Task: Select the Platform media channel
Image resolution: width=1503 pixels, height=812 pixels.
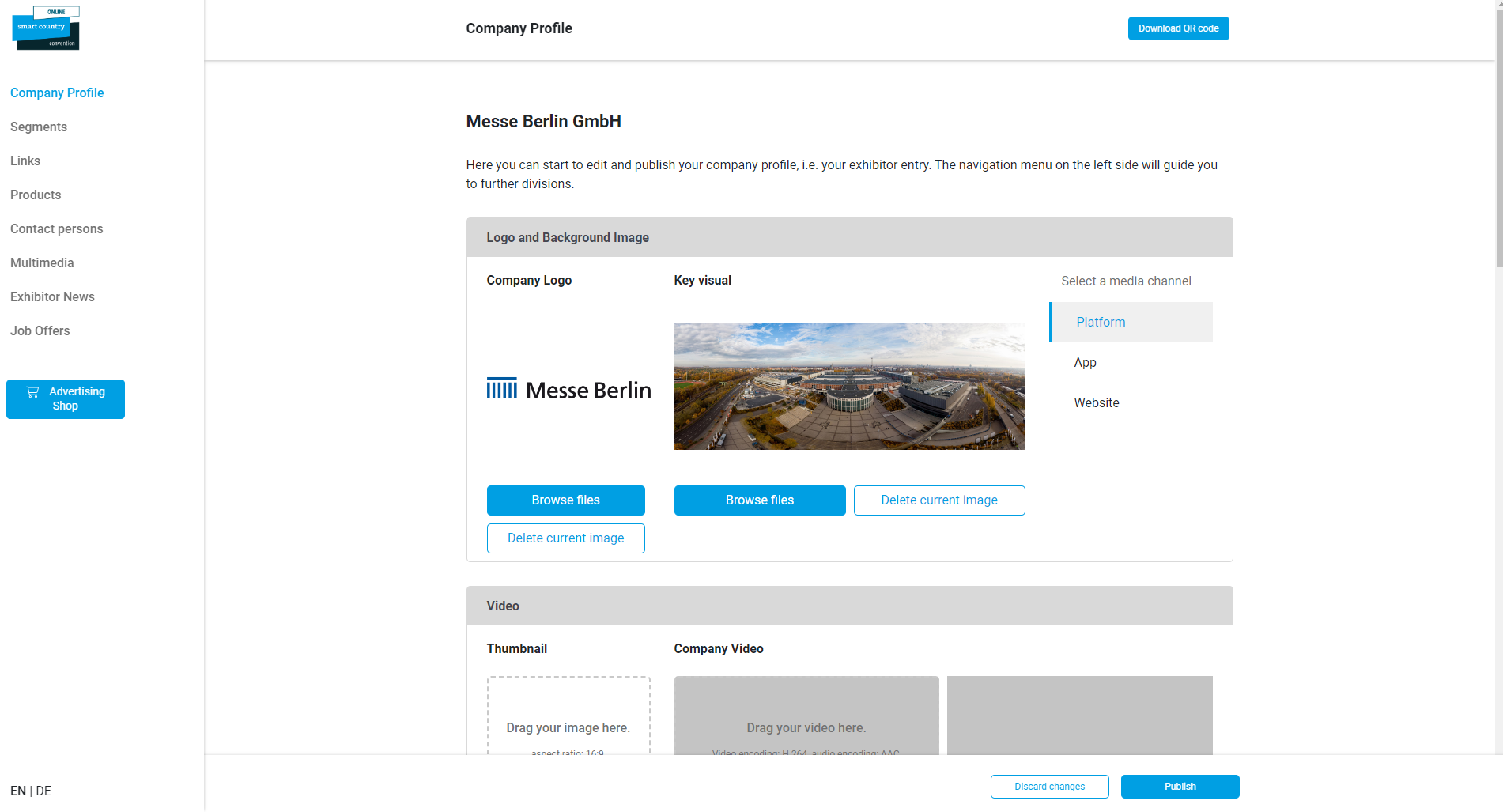Action: [1131, 322]
